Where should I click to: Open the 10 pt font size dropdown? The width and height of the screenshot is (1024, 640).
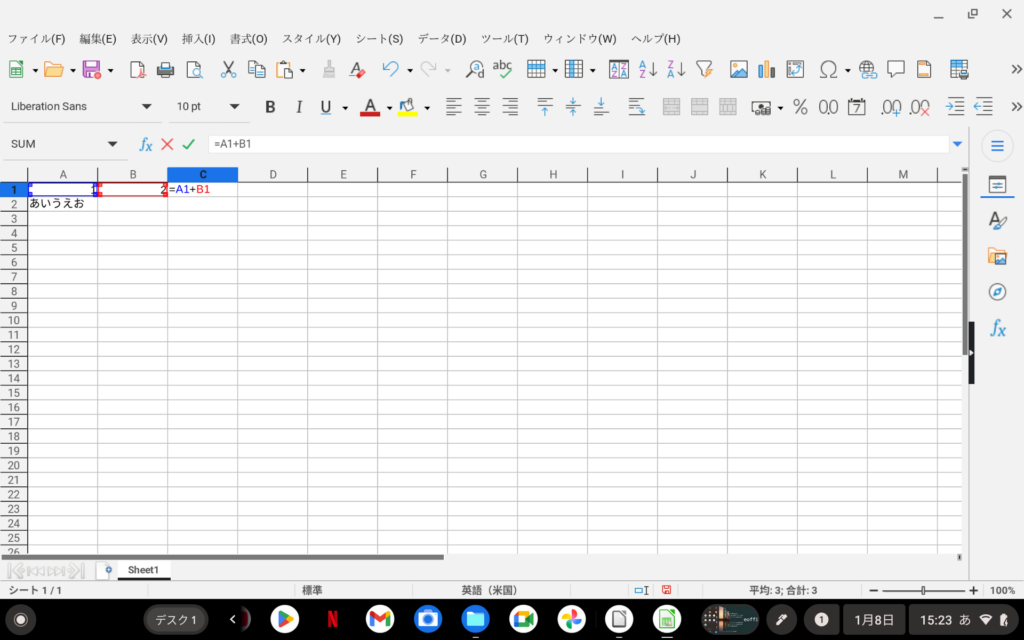[x=234, y=107]
